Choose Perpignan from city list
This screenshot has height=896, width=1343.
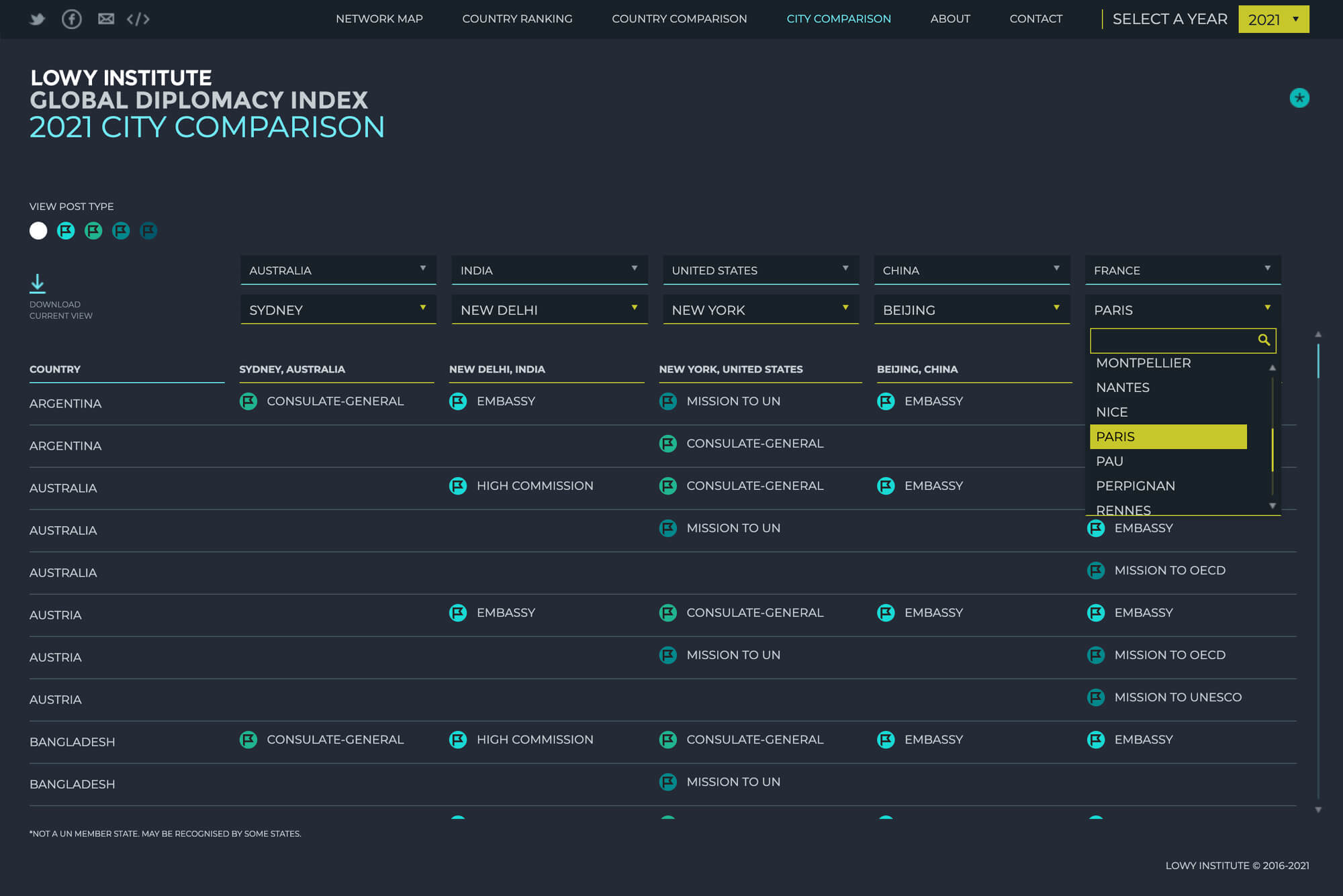[1168, 486]
